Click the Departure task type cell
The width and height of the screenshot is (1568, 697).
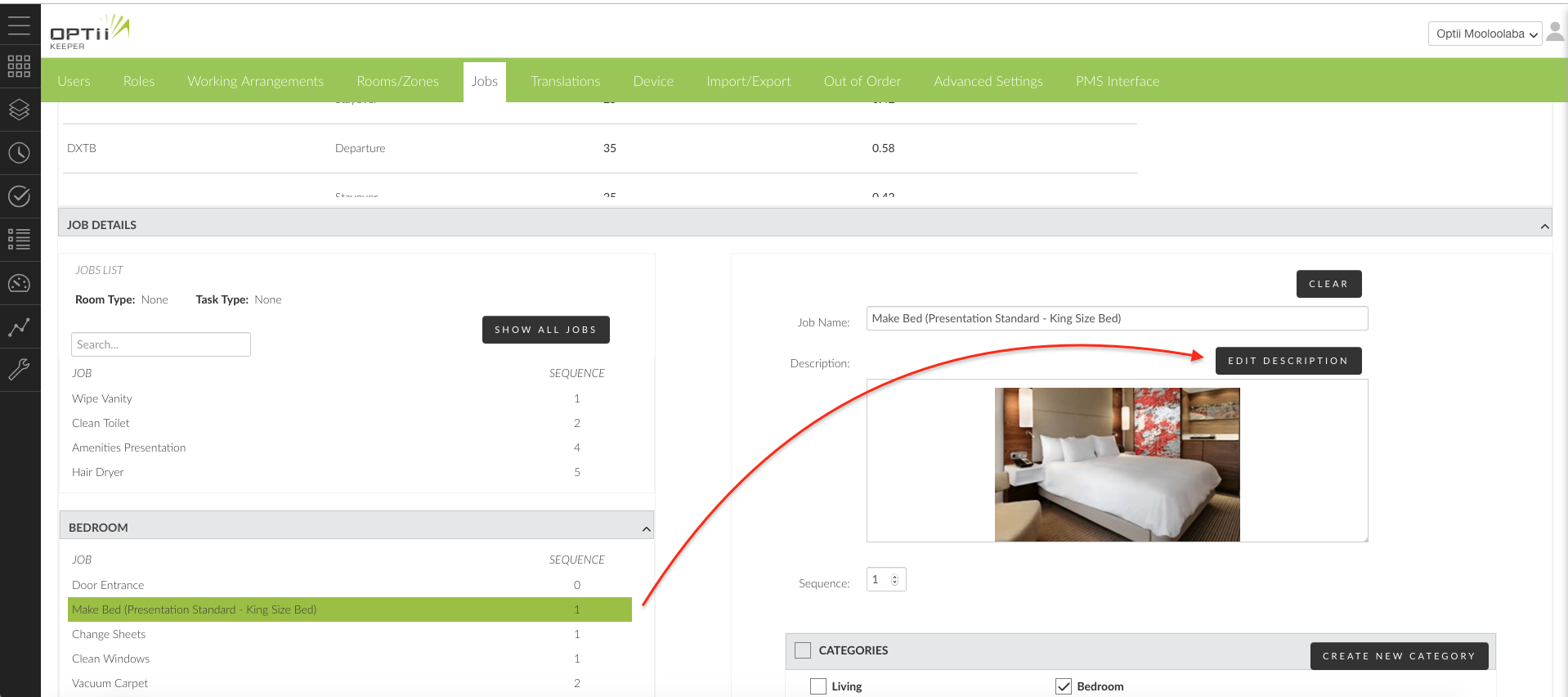360,148
